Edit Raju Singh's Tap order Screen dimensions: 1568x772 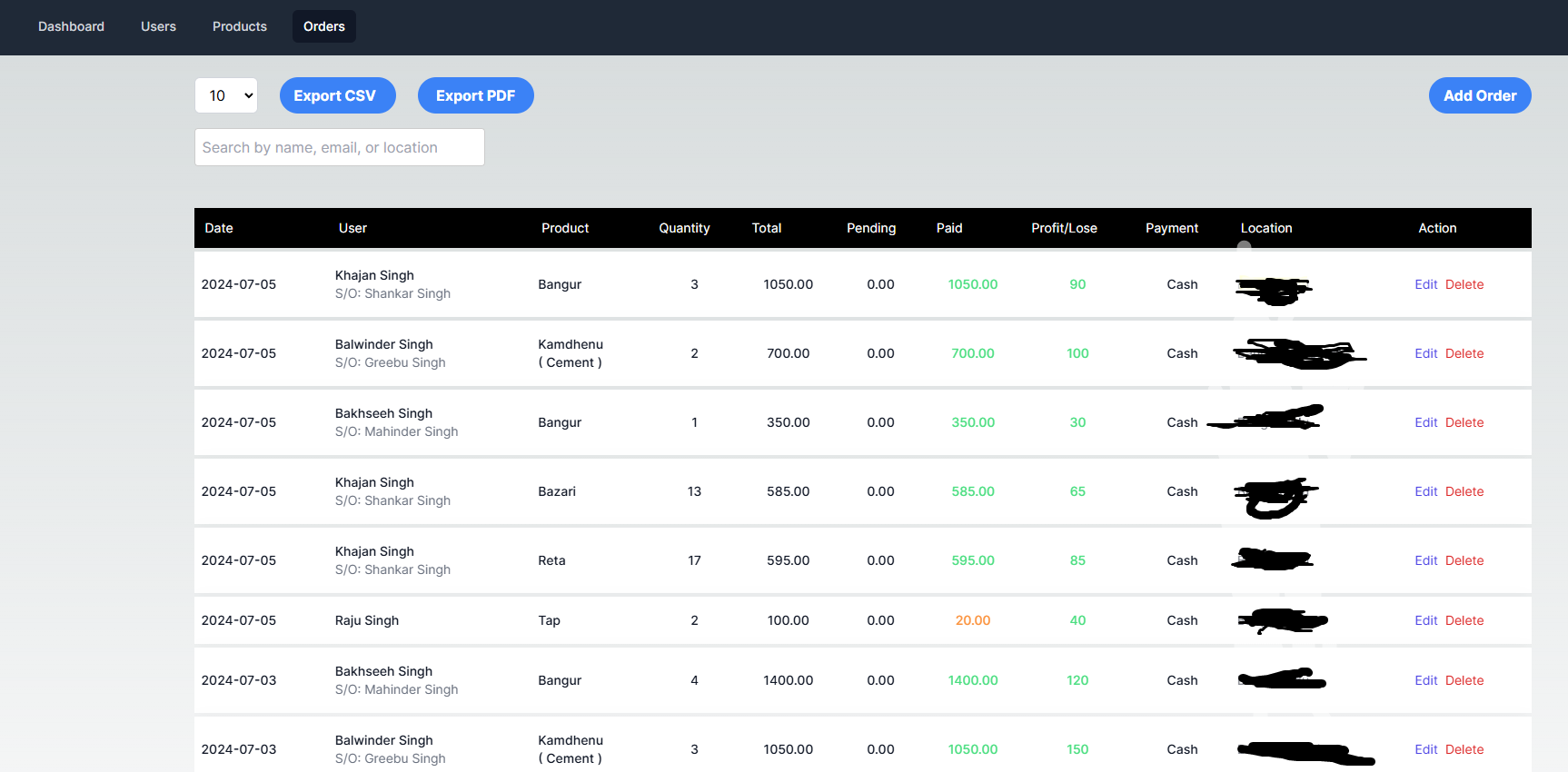(x=1425, y=620)
